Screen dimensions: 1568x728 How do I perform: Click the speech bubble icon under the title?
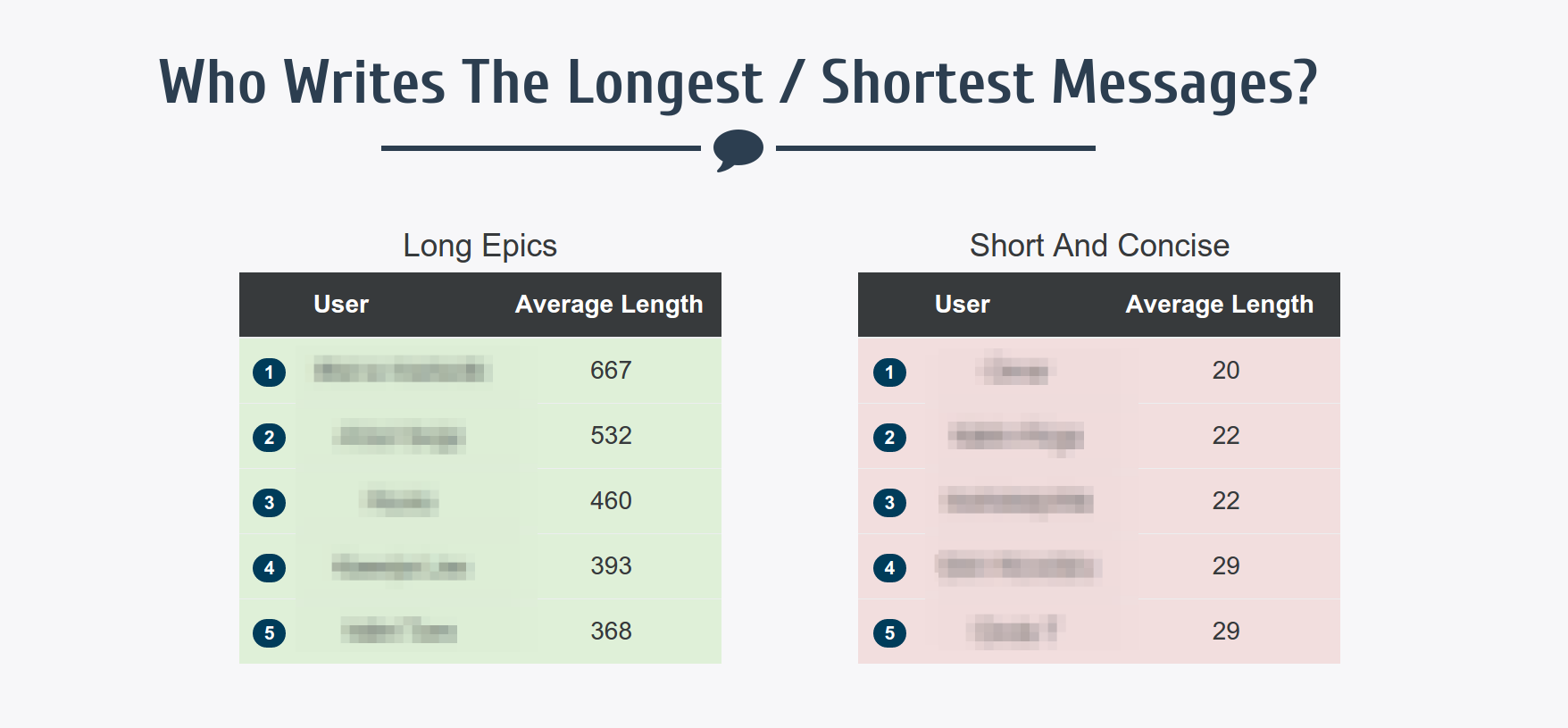(x=738, y=150)
